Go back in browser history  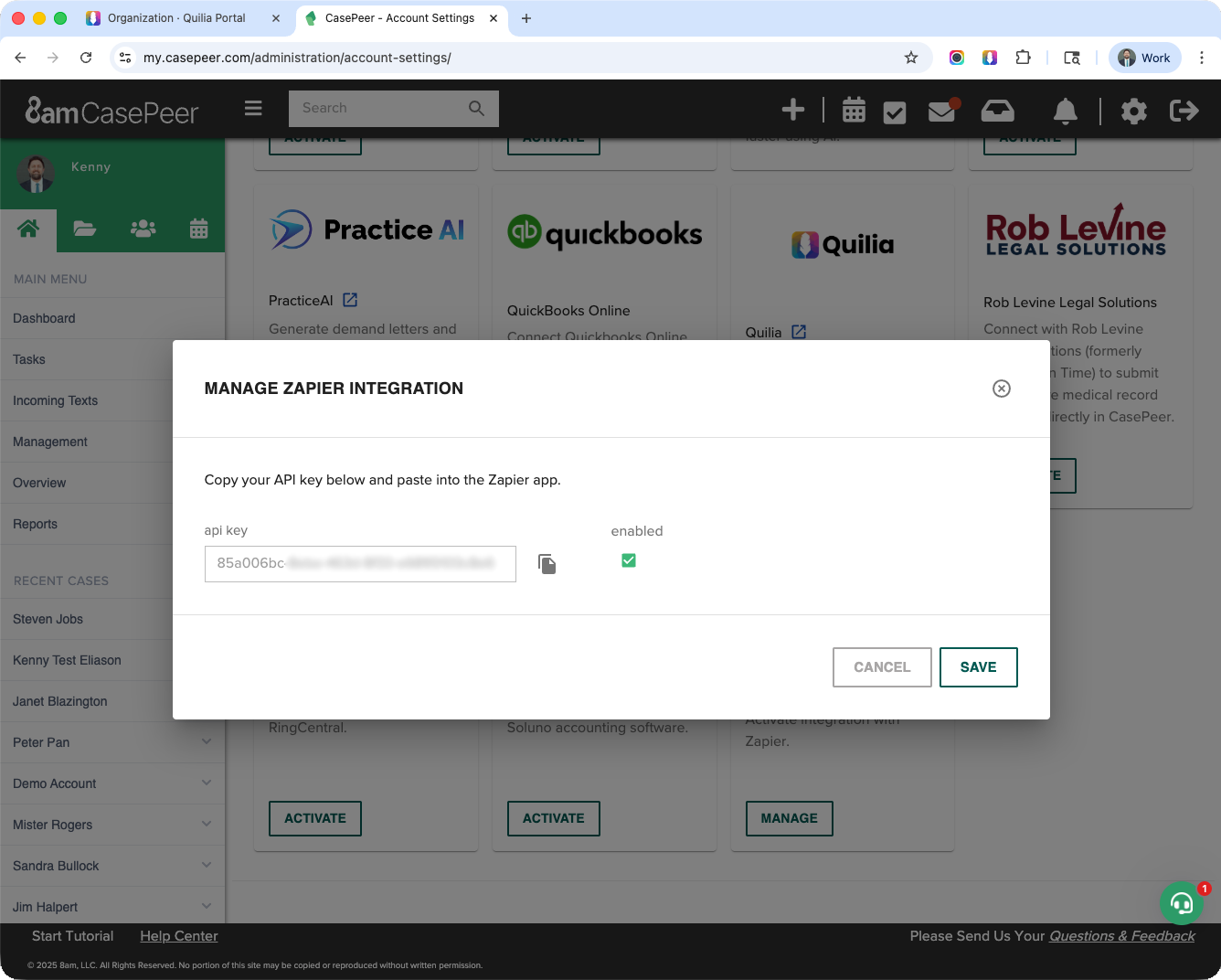[20, 58]
